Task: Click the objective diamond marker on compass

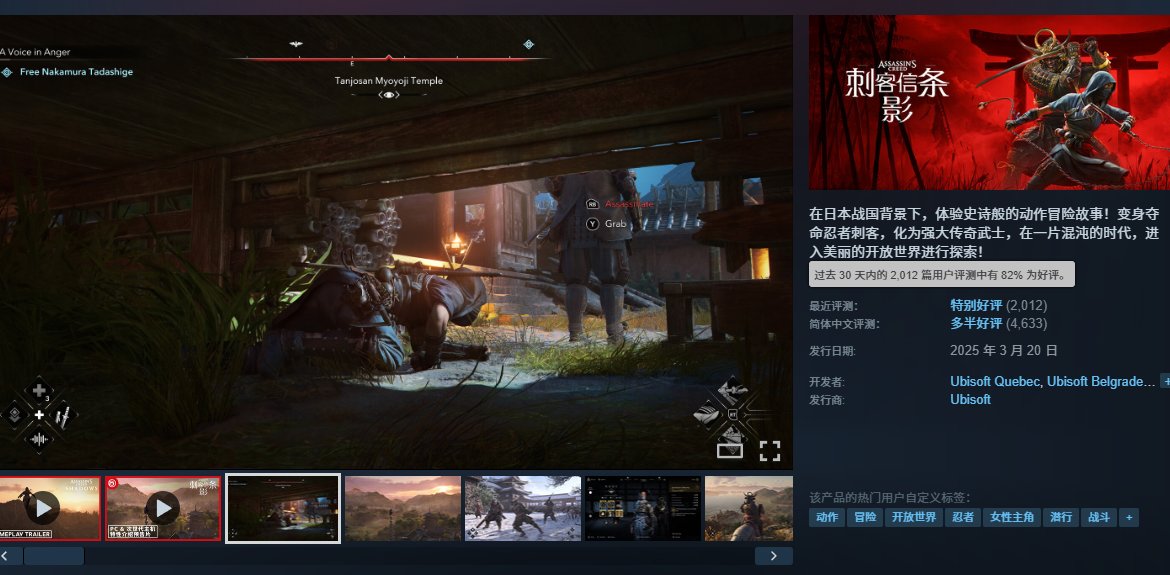Action: click(528, 45)
